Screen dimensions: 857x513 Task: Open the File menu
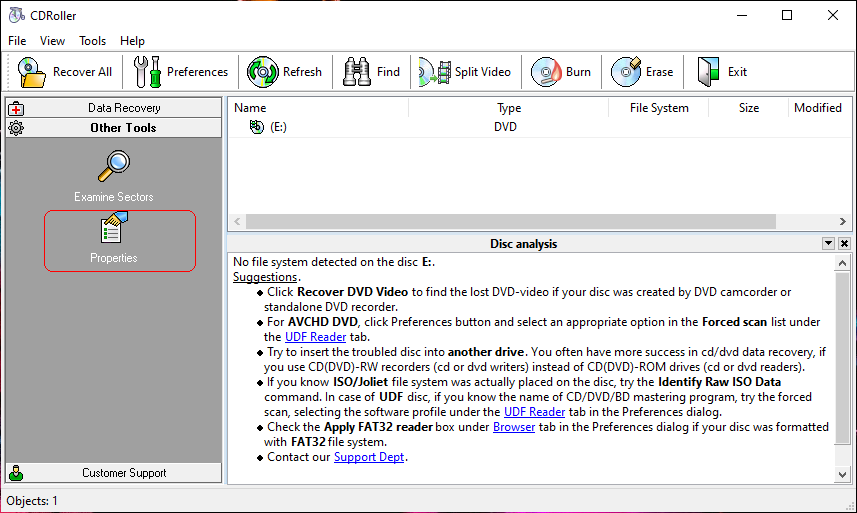pyautogui.click(x=17, y=41)
